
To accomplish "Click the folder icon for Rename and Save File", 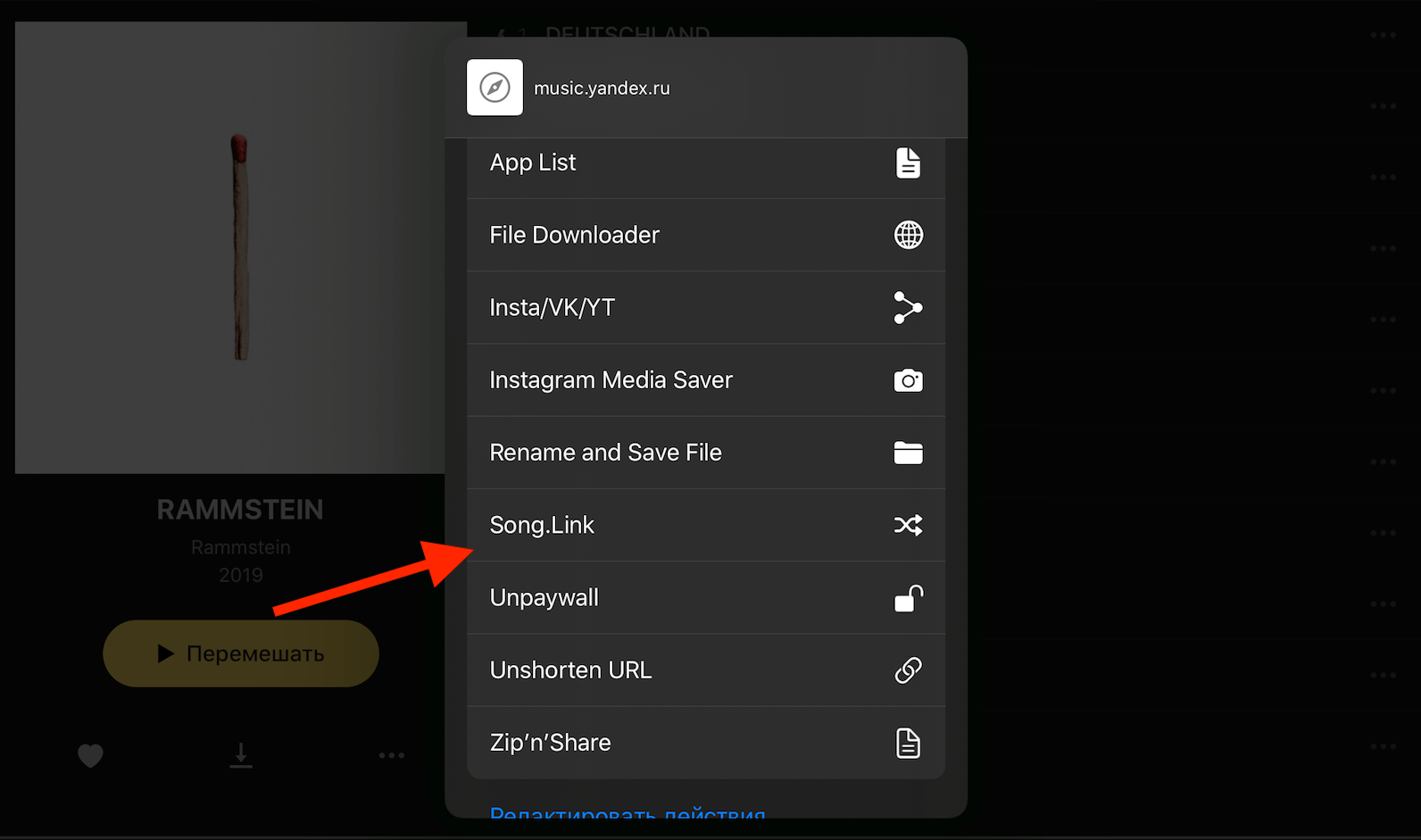I will pyautogui.click(x=909, y=453).
